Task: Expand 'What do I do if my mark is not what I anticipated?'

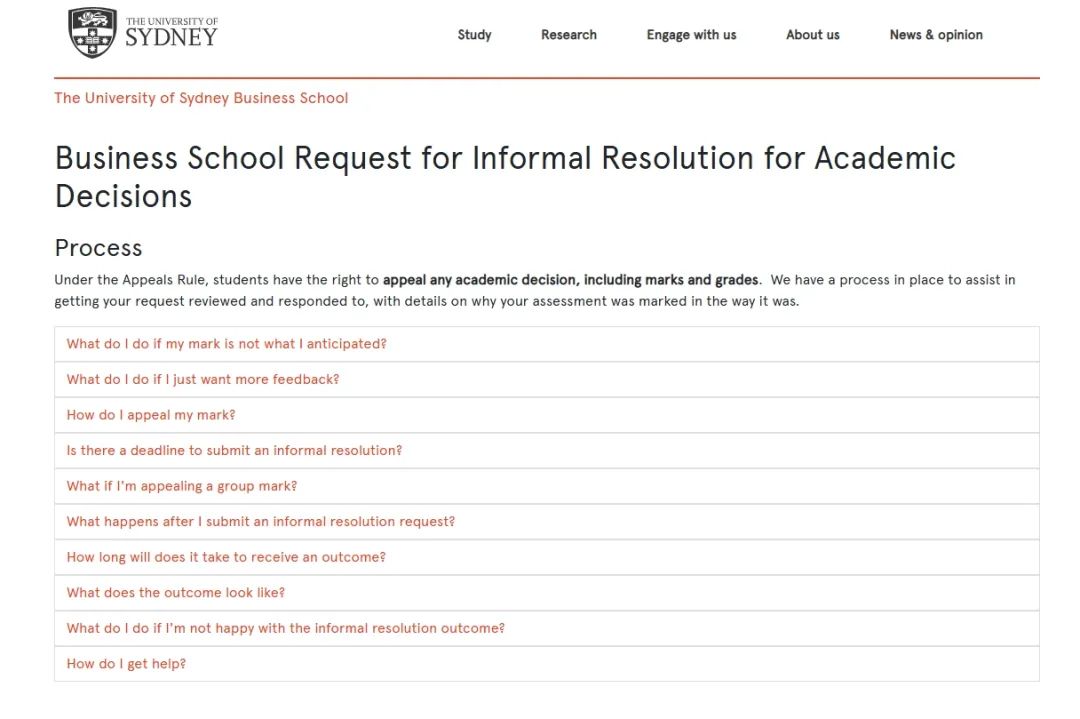Action: coord(547,344)
